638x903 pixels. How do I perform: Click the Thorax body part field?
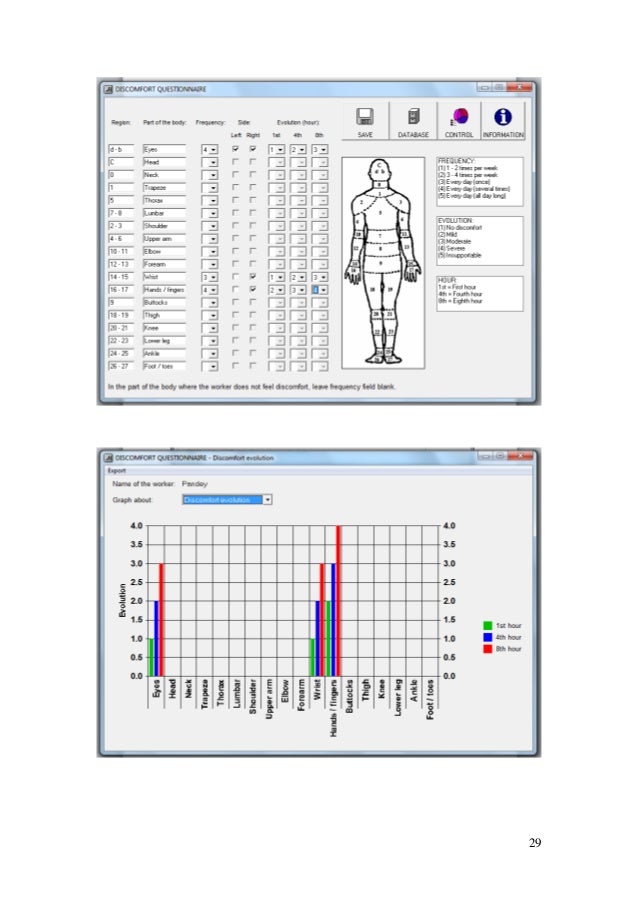pos(164,200)
